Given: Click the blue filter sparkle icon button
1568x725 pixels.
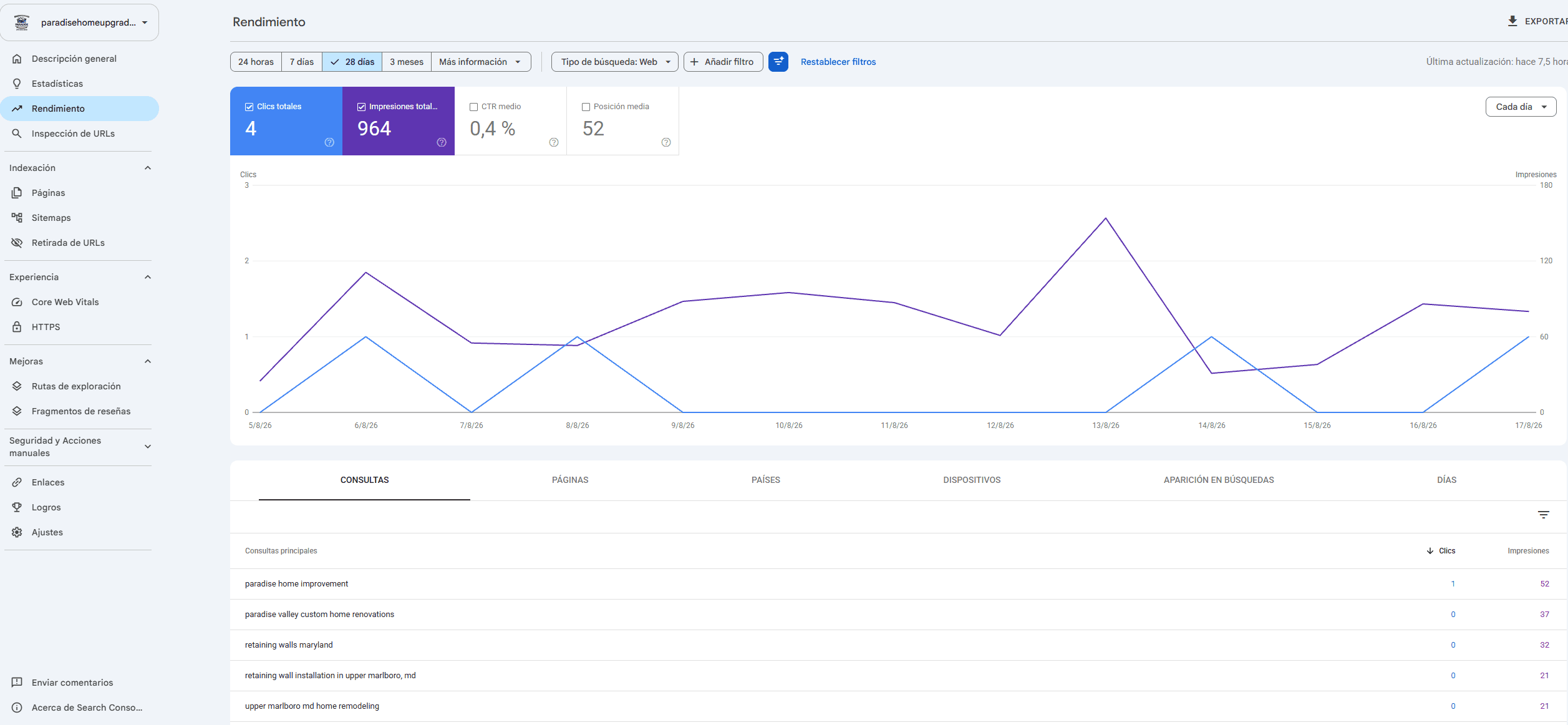Looking at the screenshot, I should pyautogui.click(x=778, y=62).
